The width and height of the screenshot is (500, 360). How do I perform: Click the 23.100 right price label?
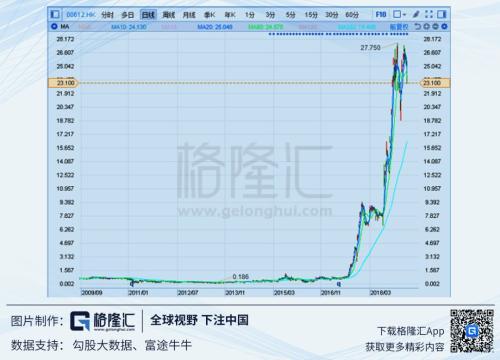pyautogui.click(x=435, y=83)
